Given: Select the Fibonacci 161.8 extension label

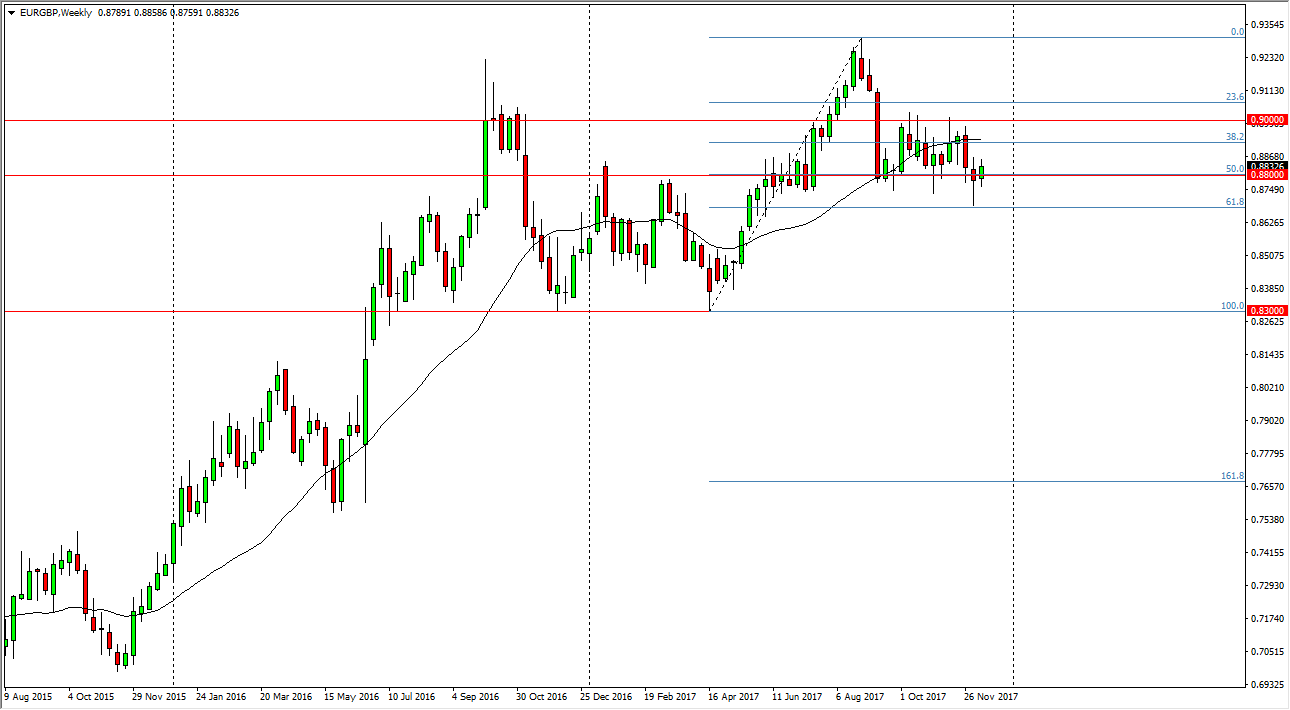Looking at the screenshot, I should 1232,477.
